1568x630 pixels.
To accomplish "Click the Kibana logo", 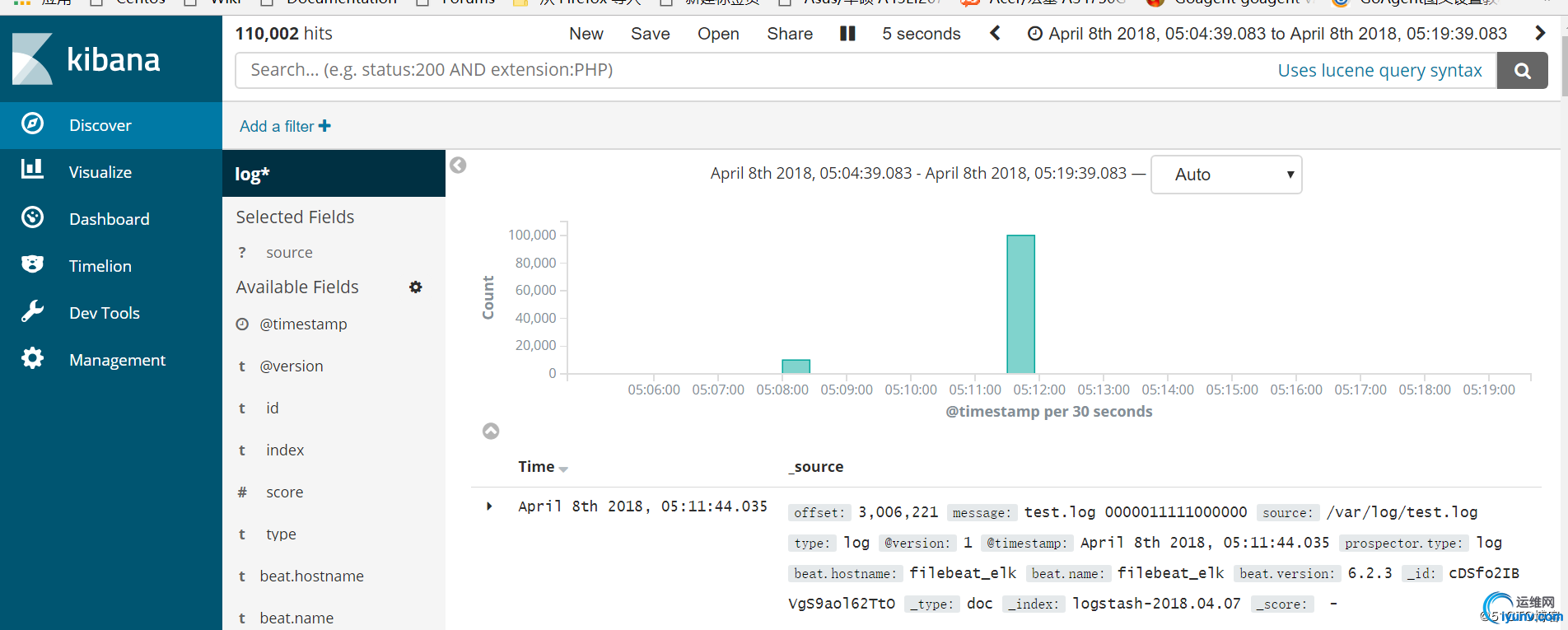I will click(86, 58).
